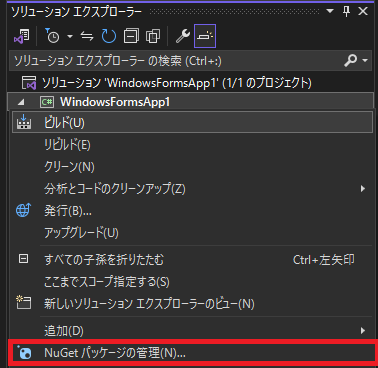378x368 pixels.
Task: Open the 追加(D) submenu
Action: (x=192, y=331)
